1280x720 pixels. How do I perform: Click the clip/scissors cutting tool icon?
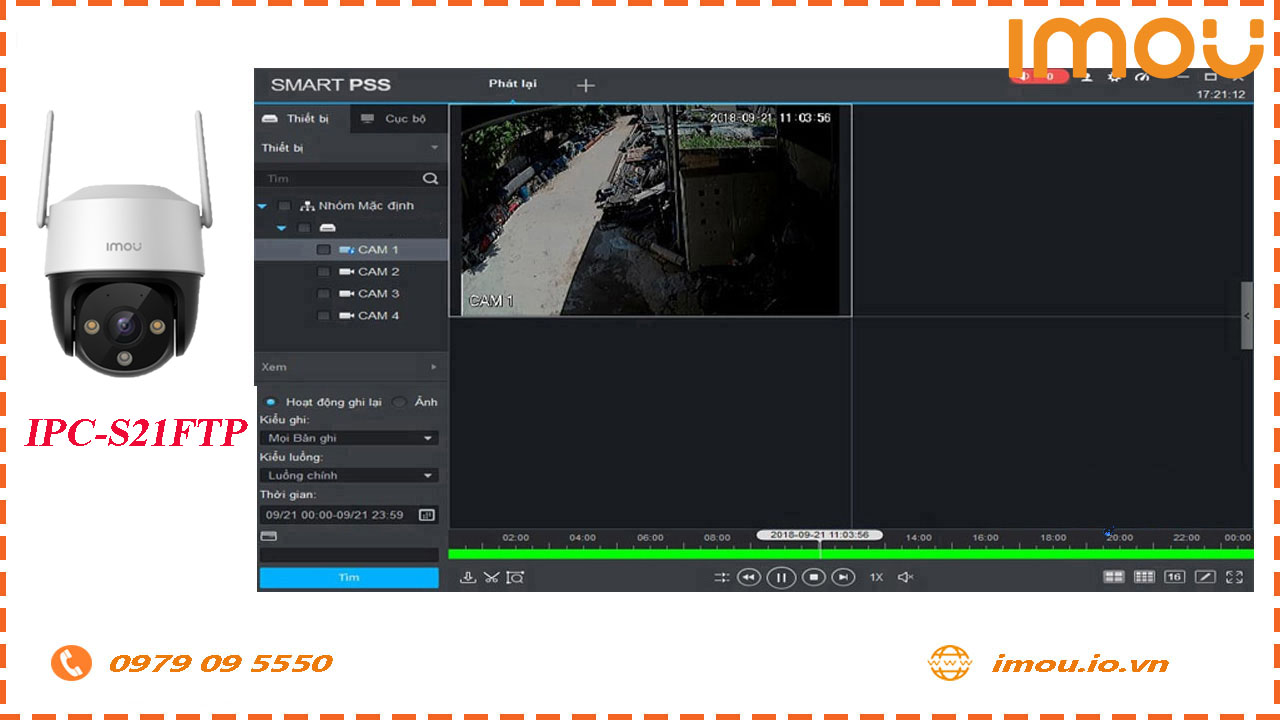click(x=492, y=577)
